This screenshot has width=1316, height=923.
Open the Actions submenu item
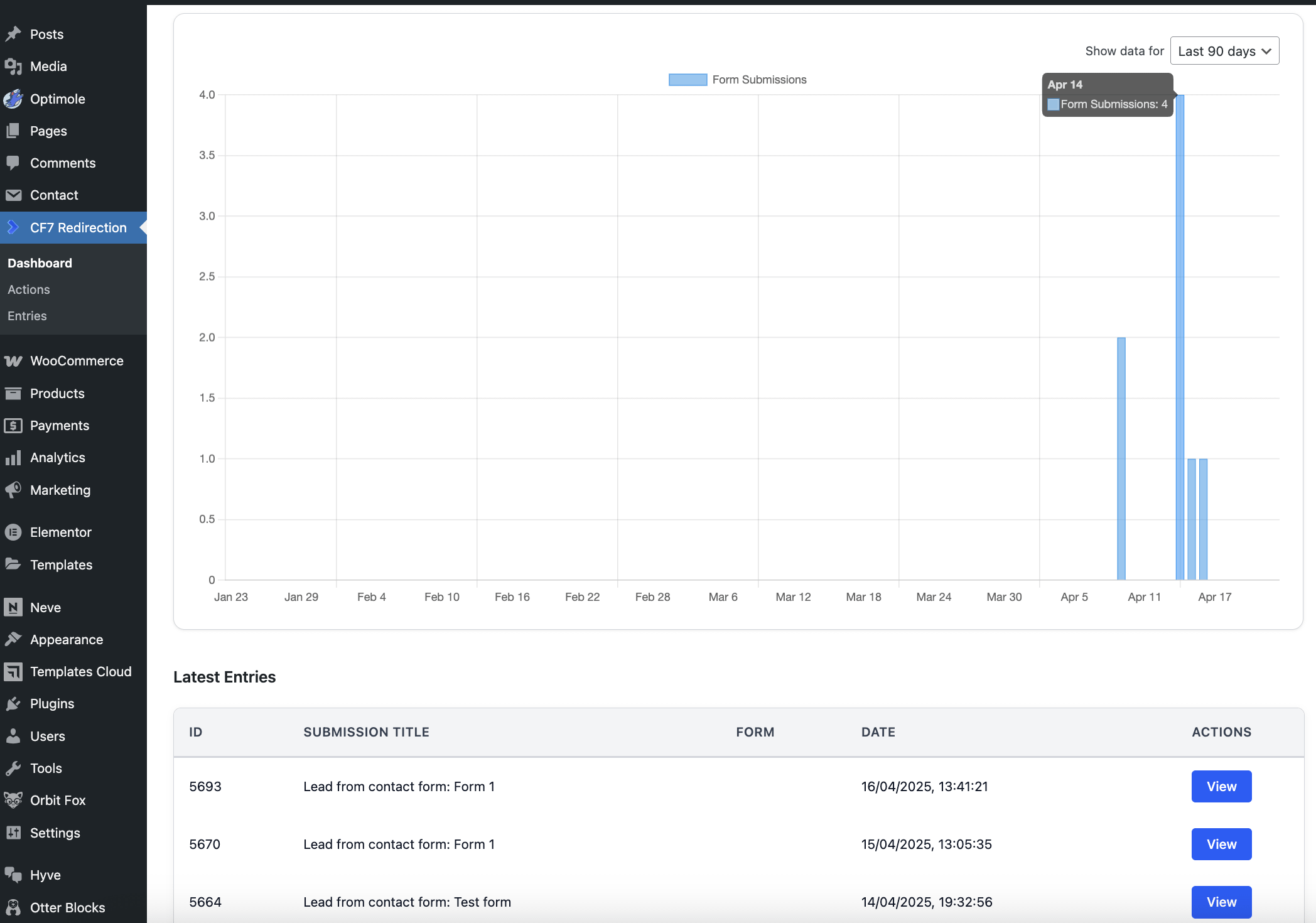29,289
